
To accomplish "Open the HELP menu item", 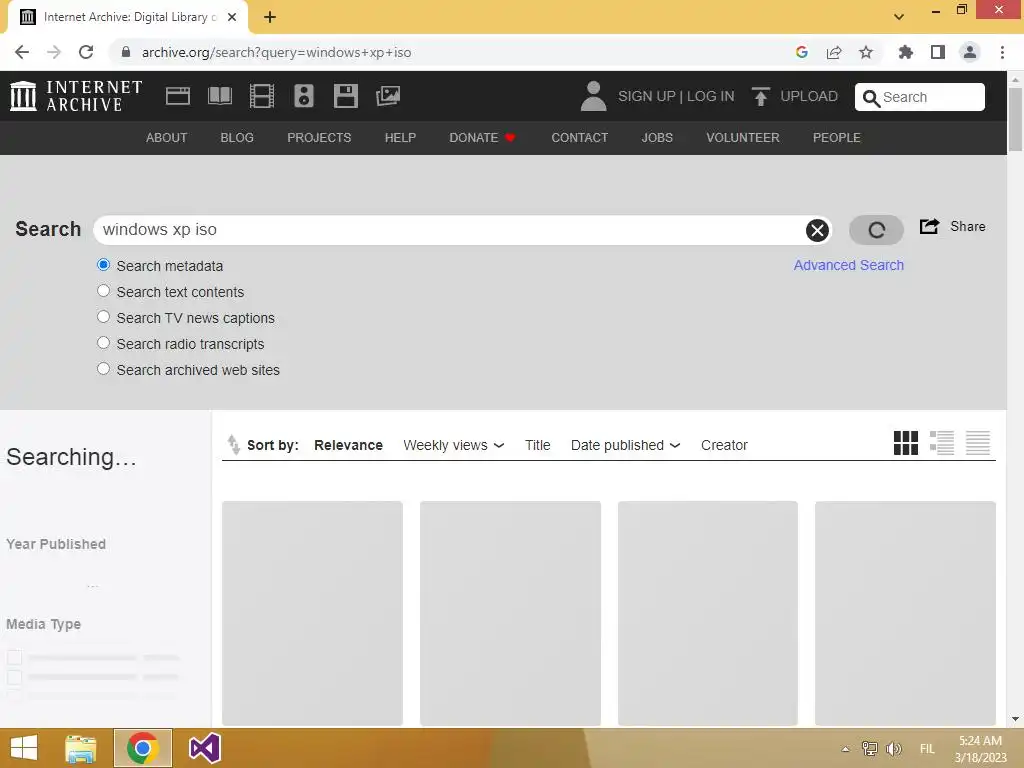I will click(400, 138).
